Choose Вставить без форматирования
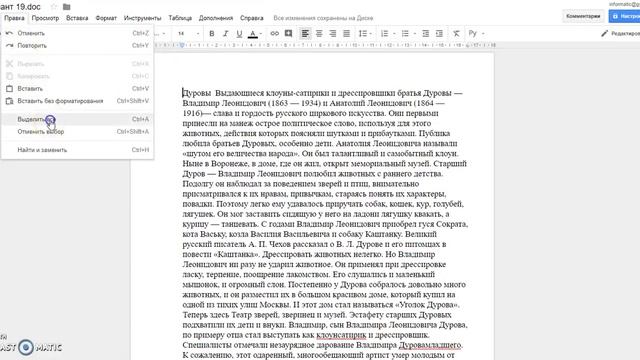The height and width of the screenshot is (360, 640). click(x=77, y=101)
